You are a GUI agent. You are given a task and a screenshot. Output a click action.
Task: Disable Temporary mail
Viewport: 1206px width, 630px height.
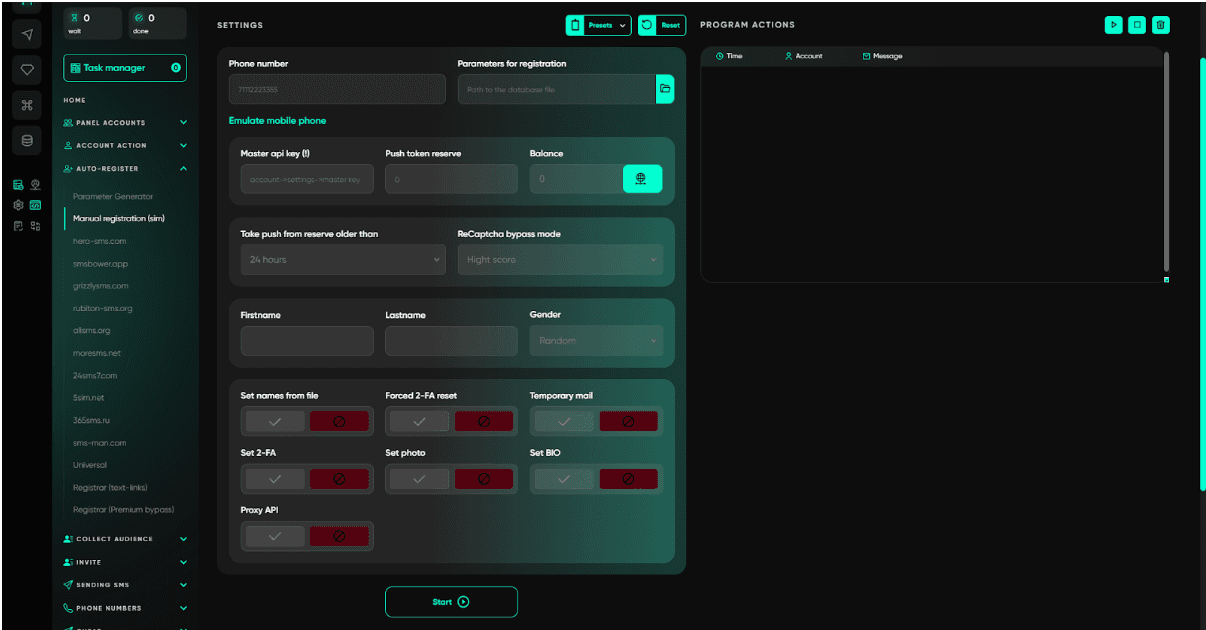pos(629,421)
